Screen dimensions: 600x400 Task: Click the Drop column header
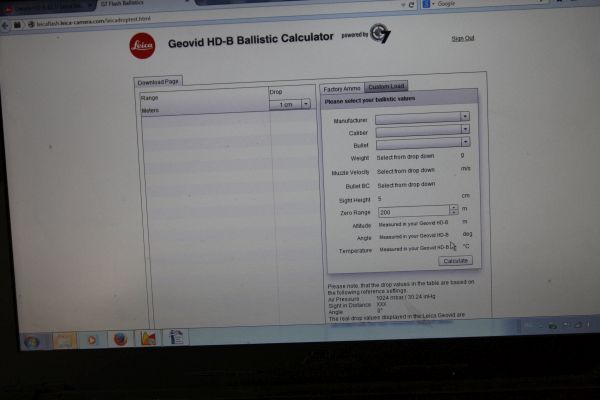point(276,92)
